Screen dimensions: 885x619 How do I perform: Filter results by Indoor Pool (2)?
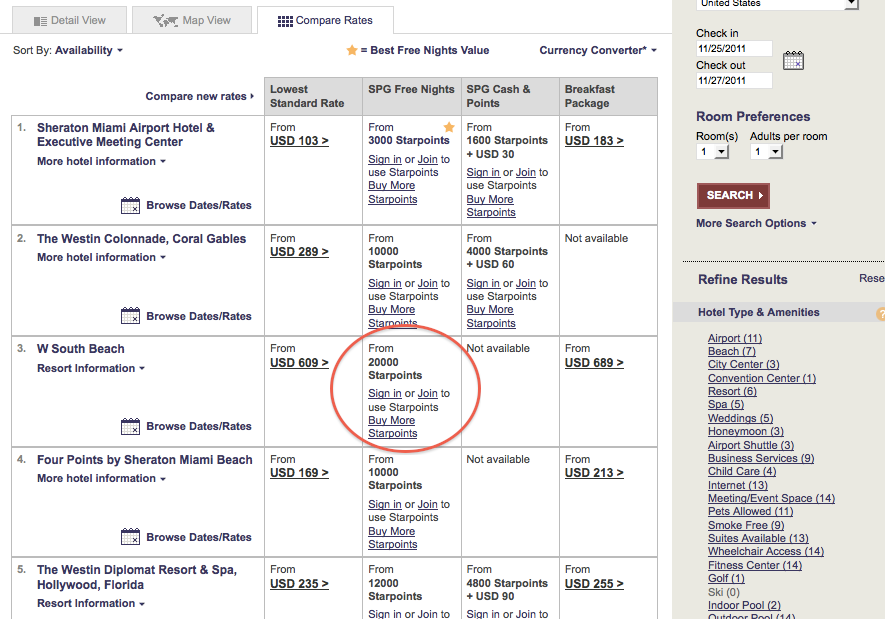coord(744,605)
